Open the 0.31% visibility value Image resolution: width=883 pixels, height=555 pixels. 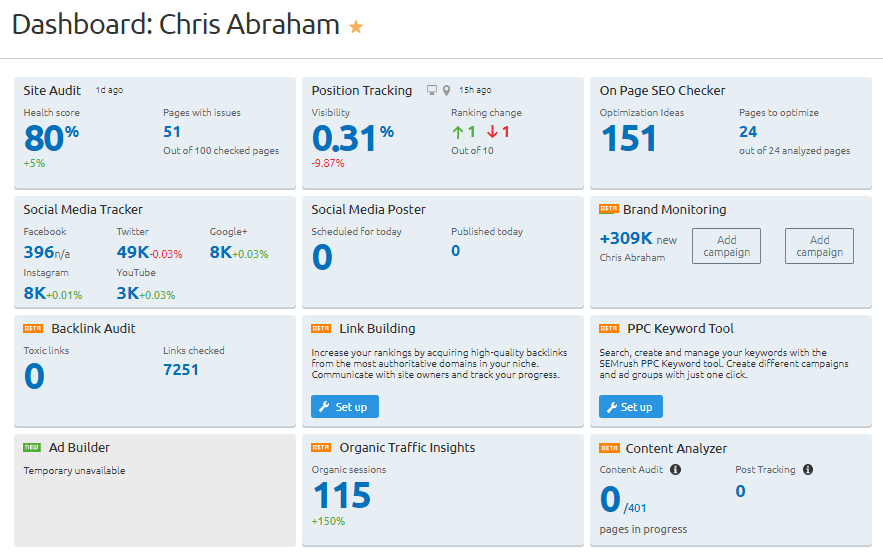click(345, 137)
